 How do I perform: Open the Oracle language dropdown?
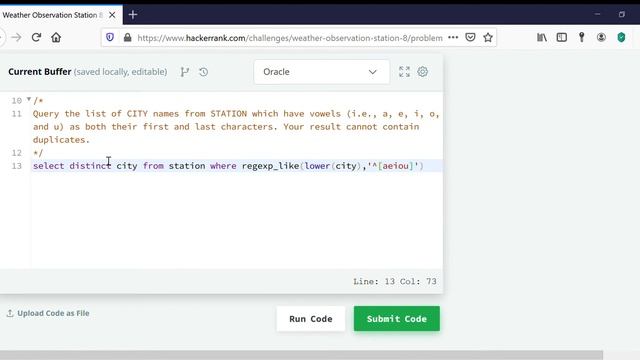pyautogui.click(x=321, y=72)
